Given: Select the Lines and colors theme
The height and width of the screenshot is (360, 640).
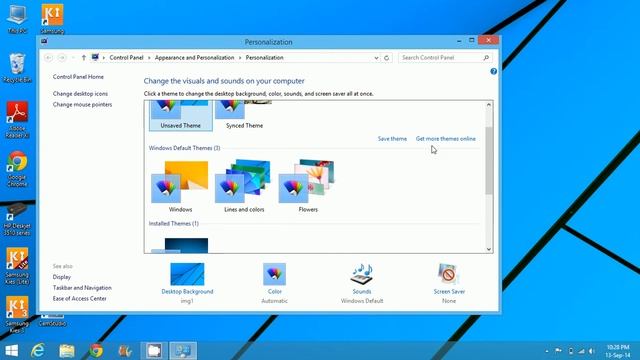Looking at the screenshot, I should click(x=244, y=186).
